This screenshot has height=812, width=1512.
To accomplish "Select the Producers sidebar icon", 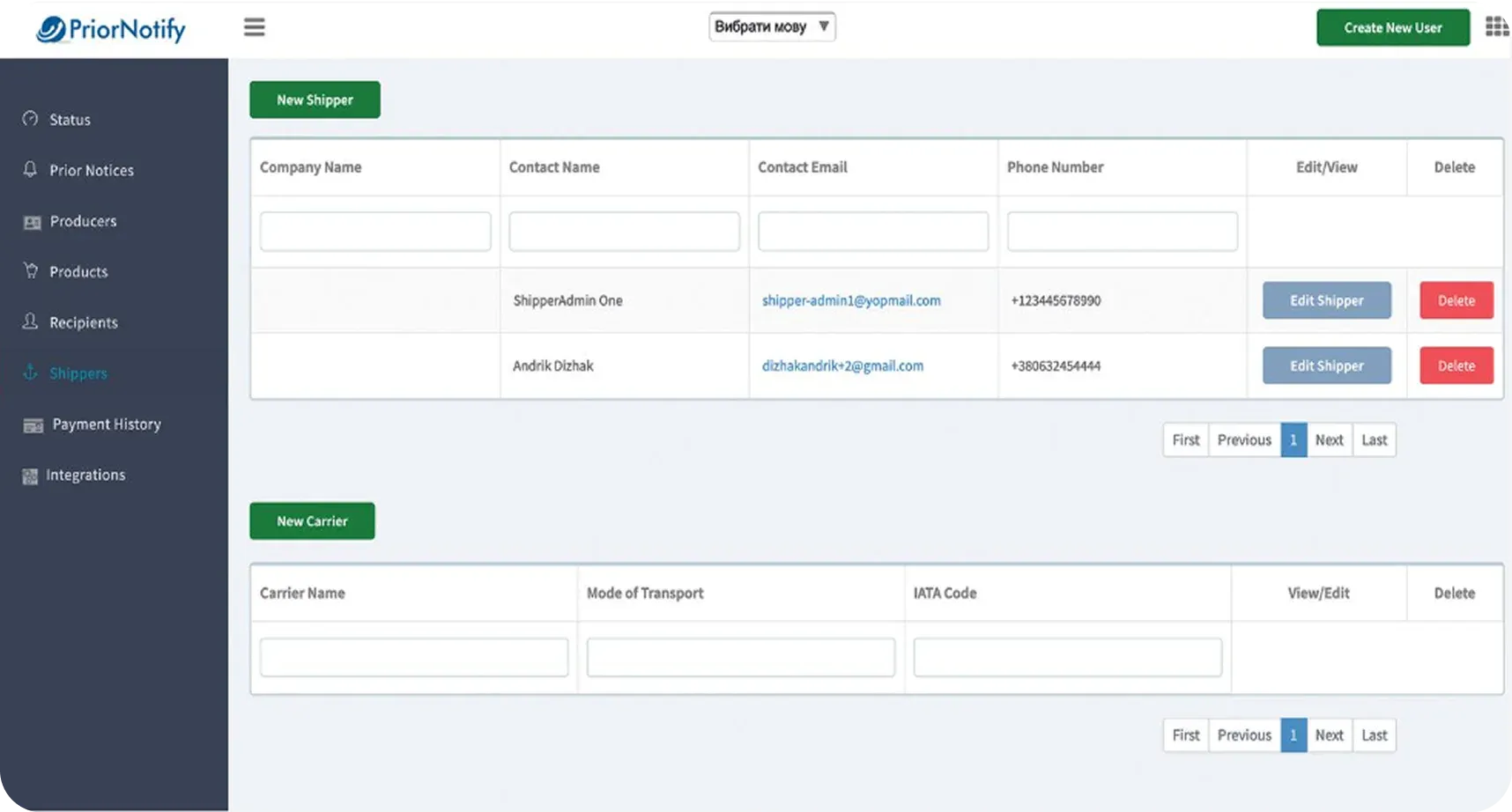I will click(x=32, y=222).
